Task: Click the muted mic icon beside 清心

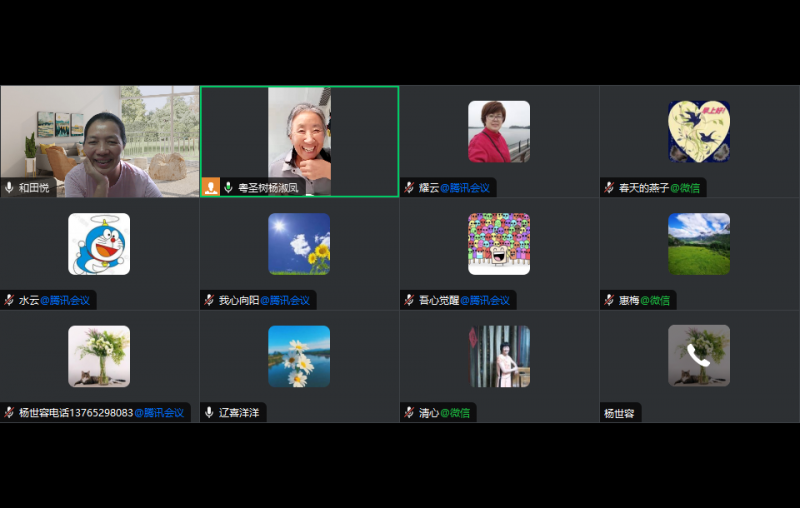Action: 409,412
